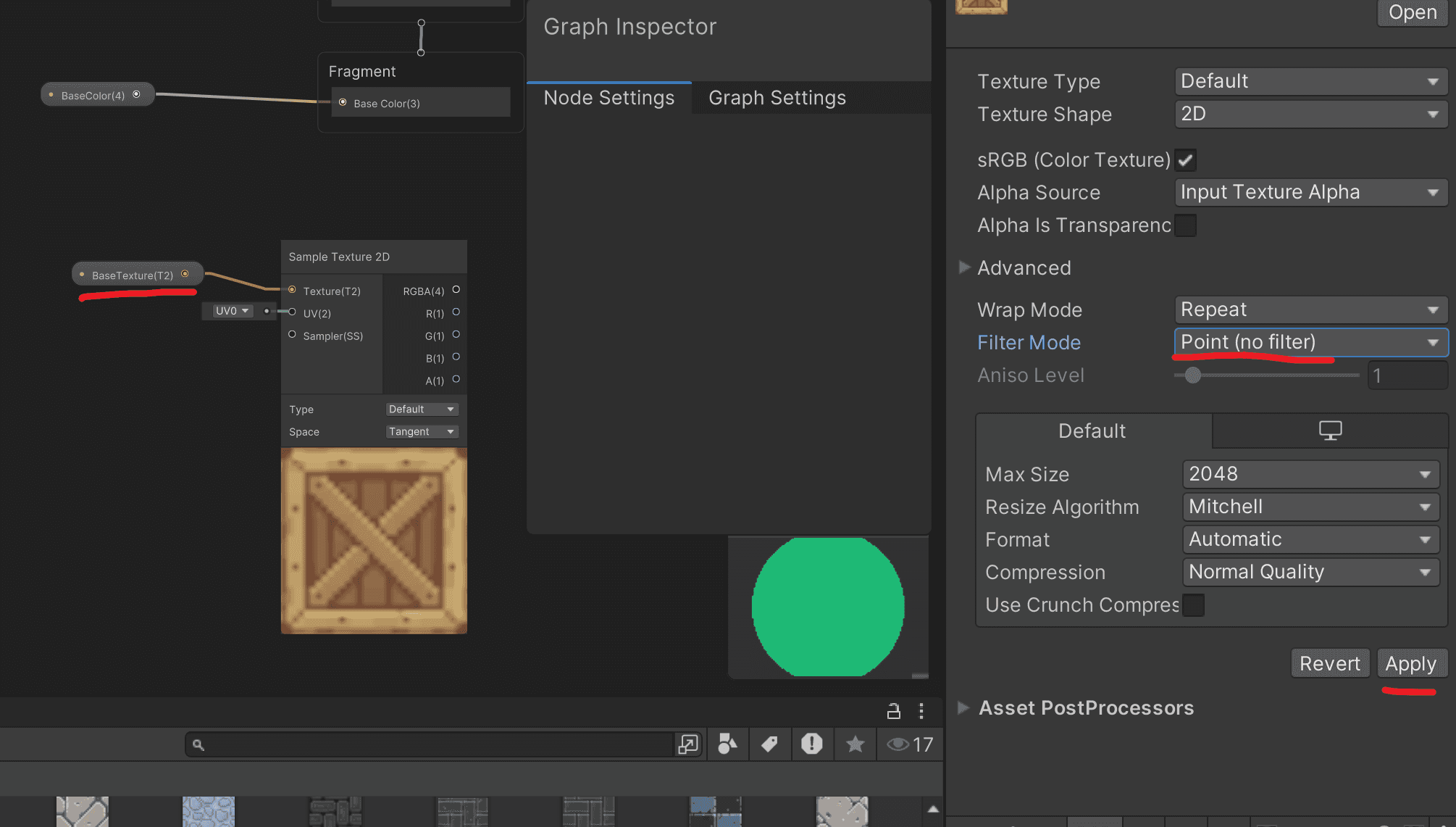Select the Default platform tab
This screenshot has width=1456, height=827.
coord(1093,431)
